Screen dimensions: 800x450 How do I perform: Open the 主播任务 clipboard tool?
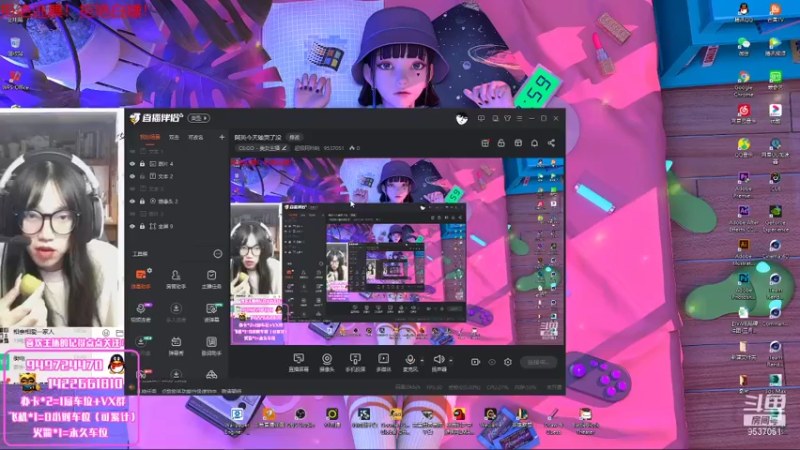[x=211, y=279]
